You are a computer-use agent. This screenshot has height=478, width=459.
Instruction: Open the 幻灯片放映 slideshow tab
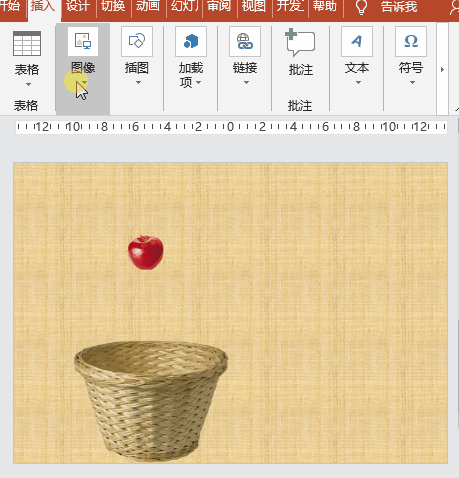click(184, 7)
